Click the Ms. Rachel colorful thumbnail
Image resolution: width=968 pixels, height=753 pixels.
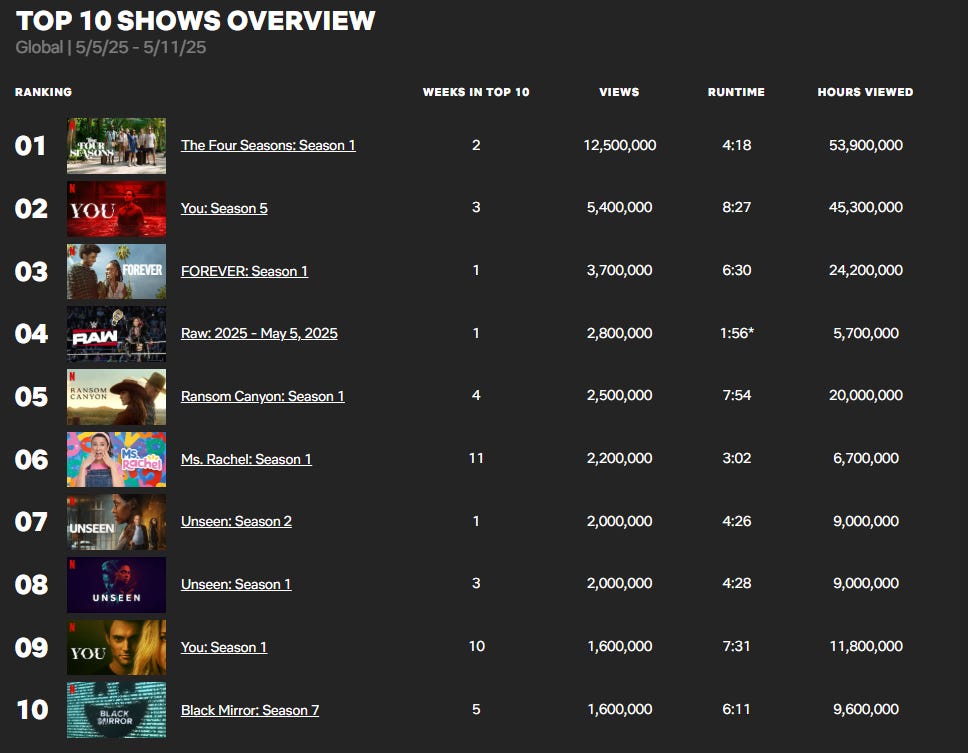click(117, 460)
